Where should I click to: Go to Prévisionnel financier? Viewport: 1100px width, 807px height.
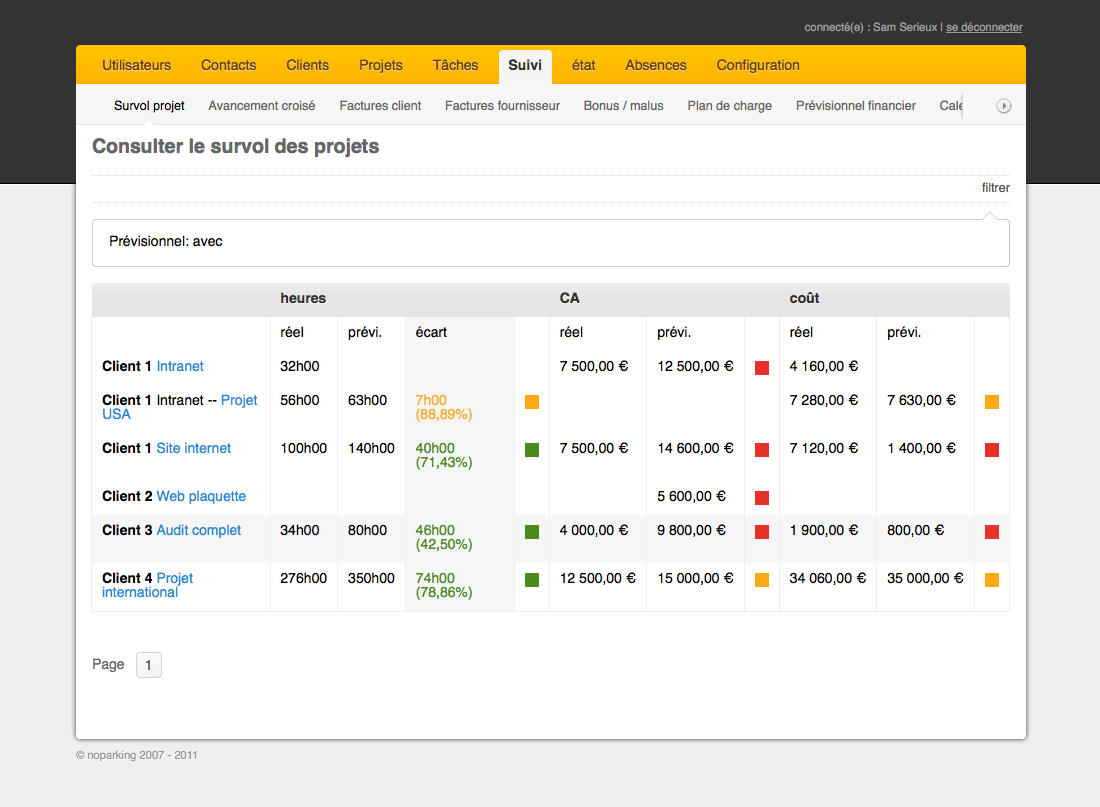[x=856, y=106]
